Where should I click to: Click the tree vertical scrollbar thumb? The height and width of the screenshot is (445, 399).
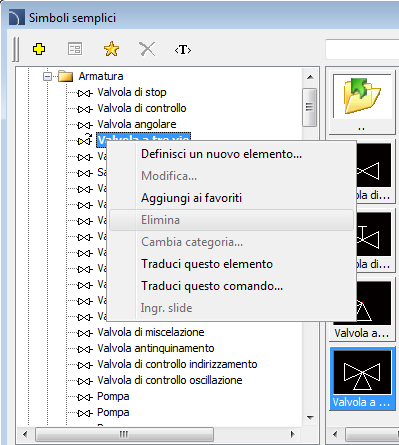point(310,107)
